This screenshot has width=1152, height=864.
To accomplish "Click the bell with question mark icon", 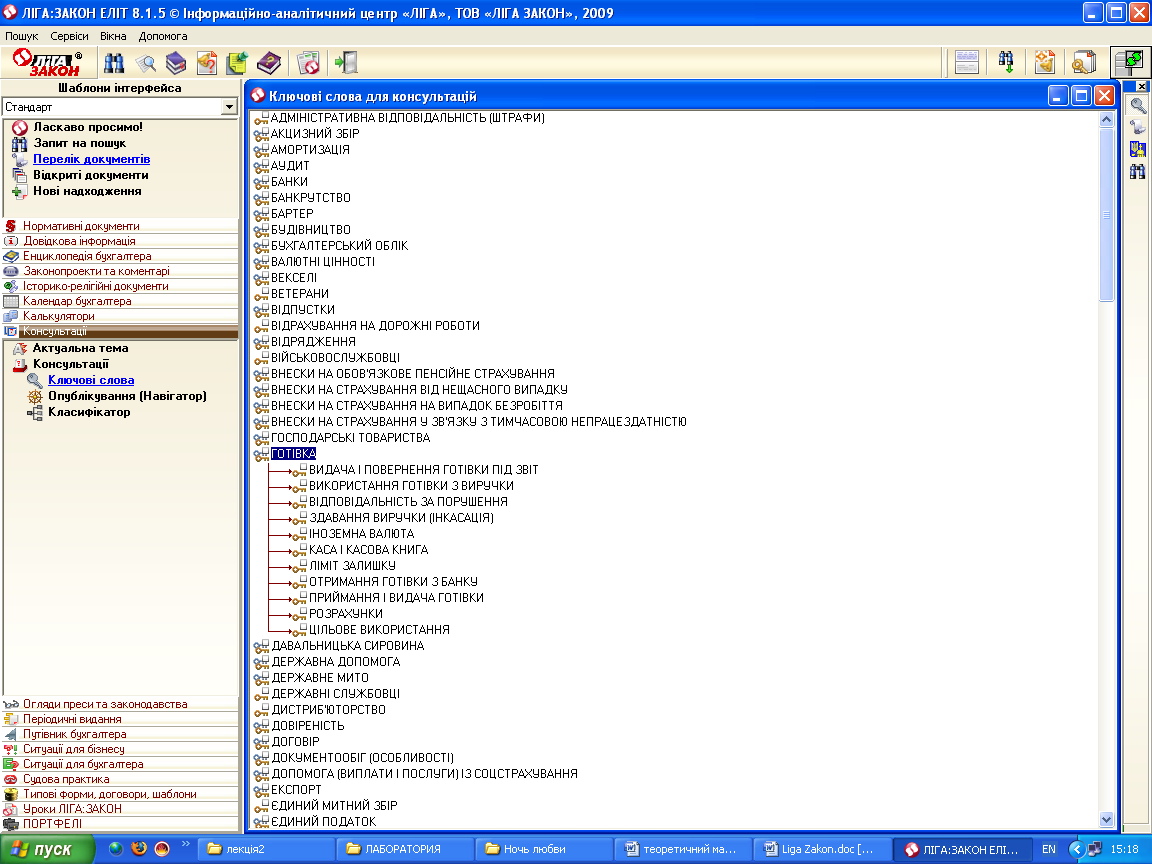I will click(207, 63).
